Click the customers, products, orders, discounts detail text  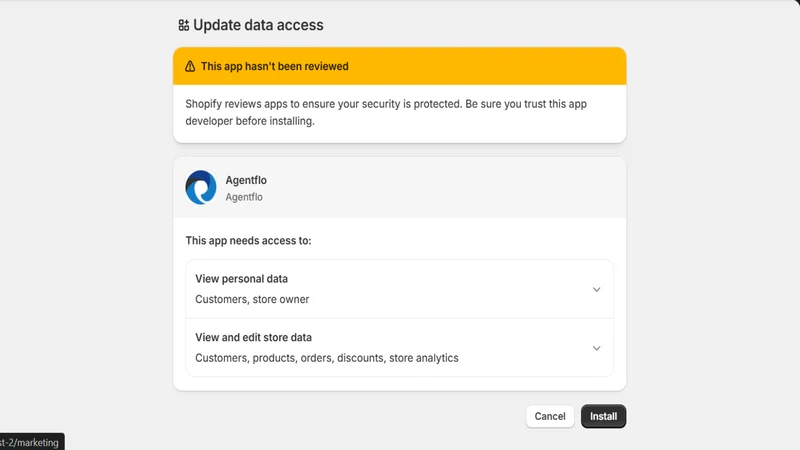327,358
